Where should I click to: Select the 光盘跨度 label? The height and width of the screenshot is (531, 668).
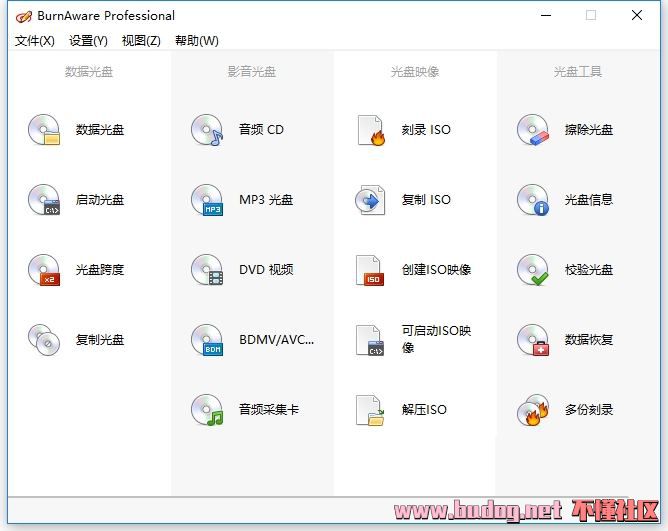(100, 270)
